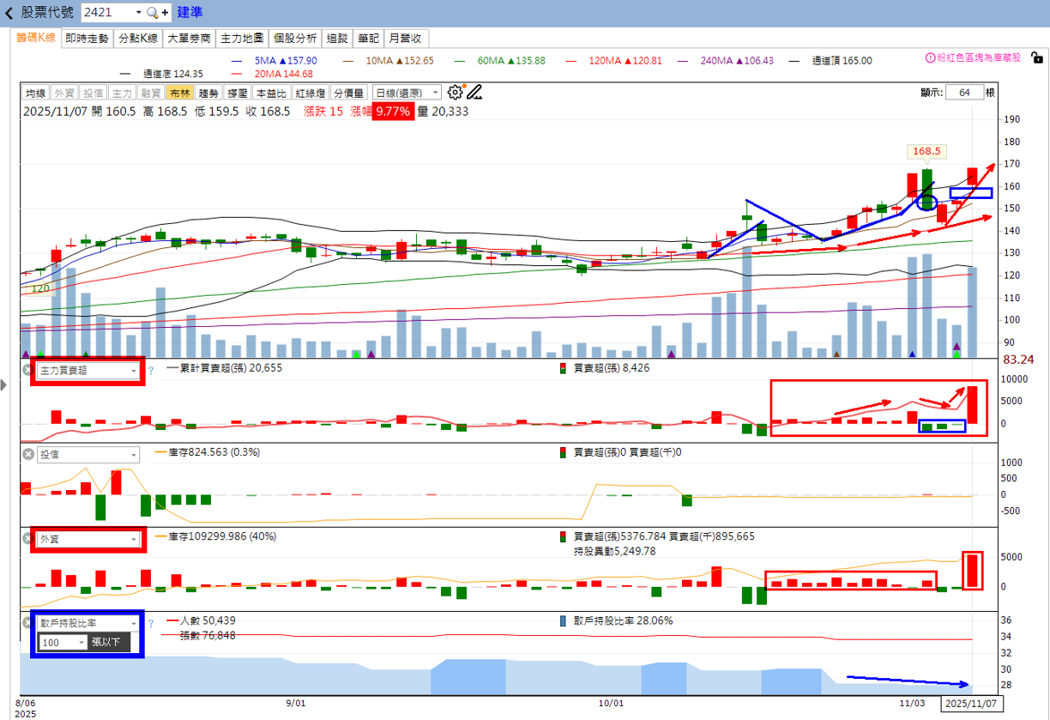Click help question mark beside 主力買賣超

(151, 370)
